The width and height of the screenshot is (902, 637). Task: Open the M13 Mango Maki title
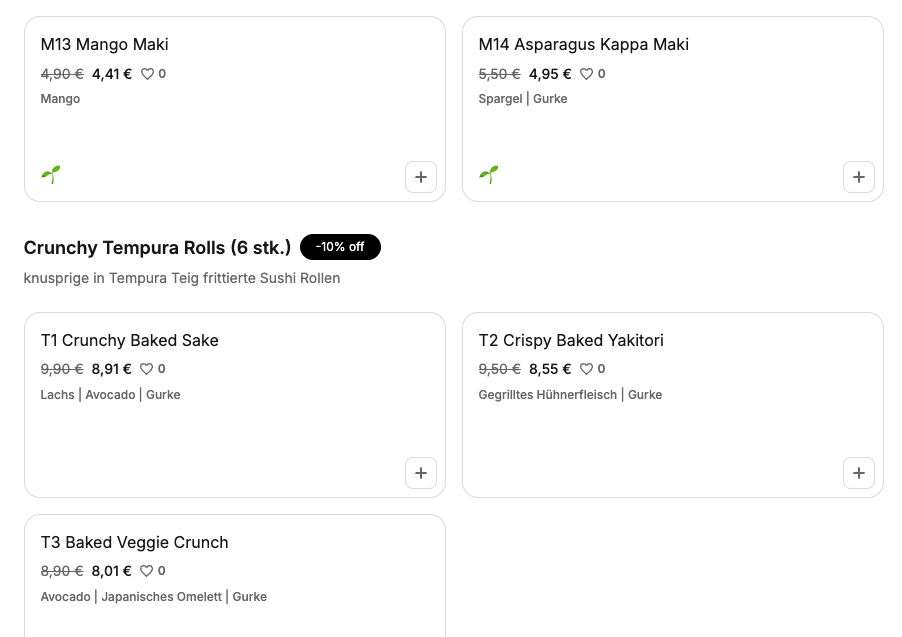105,44
